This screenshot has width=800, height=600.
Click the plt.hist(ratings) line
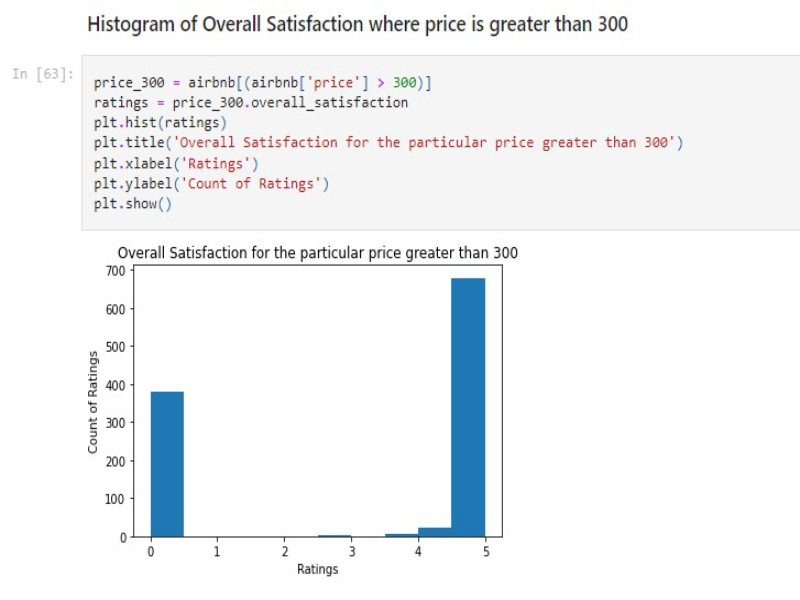(x=160, y=123)
